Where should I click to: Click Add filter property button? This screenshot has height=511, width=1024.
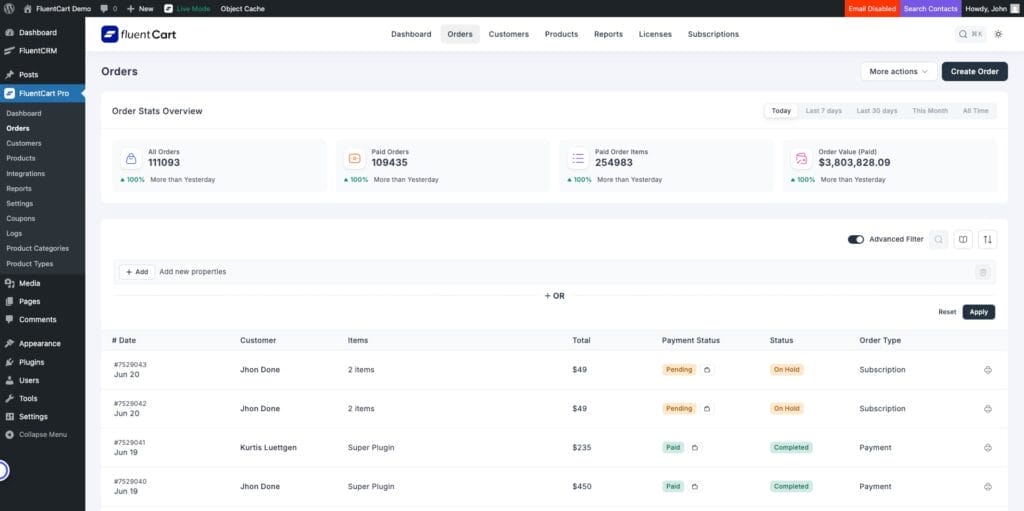pyautogui.click(x=137, y=272)
